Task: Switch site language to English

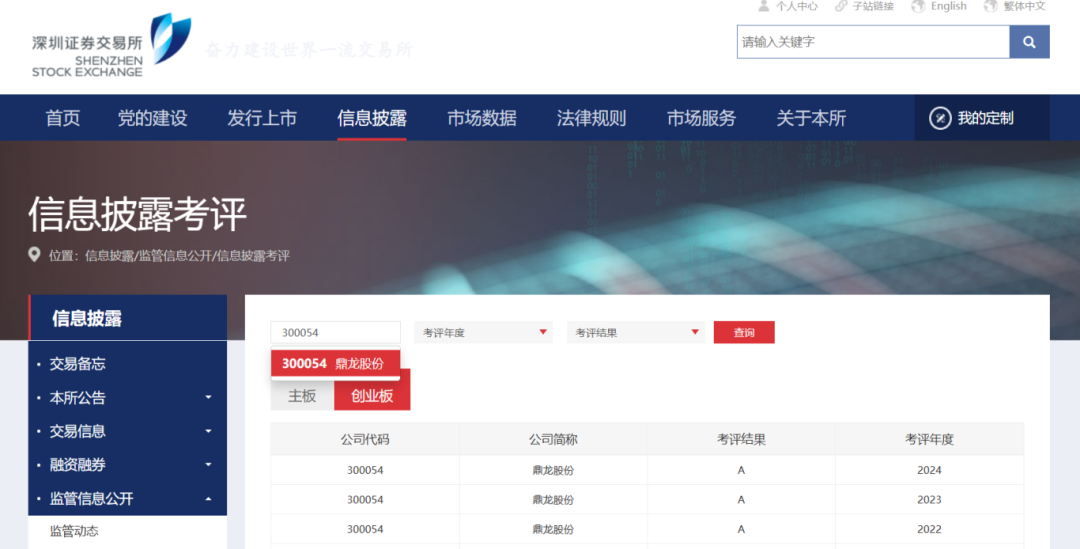Action: (x=948, y=6)
